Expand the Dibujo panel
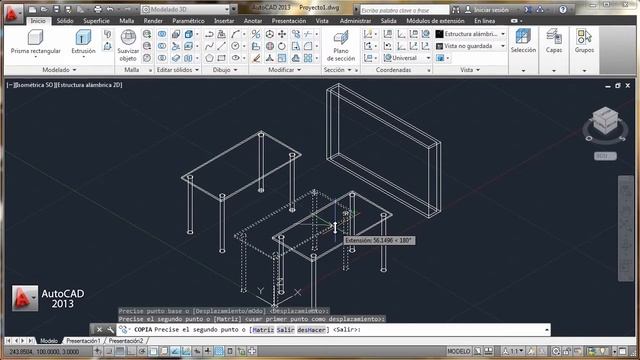This screenshot has width=640, height=360. click(225, 70)
